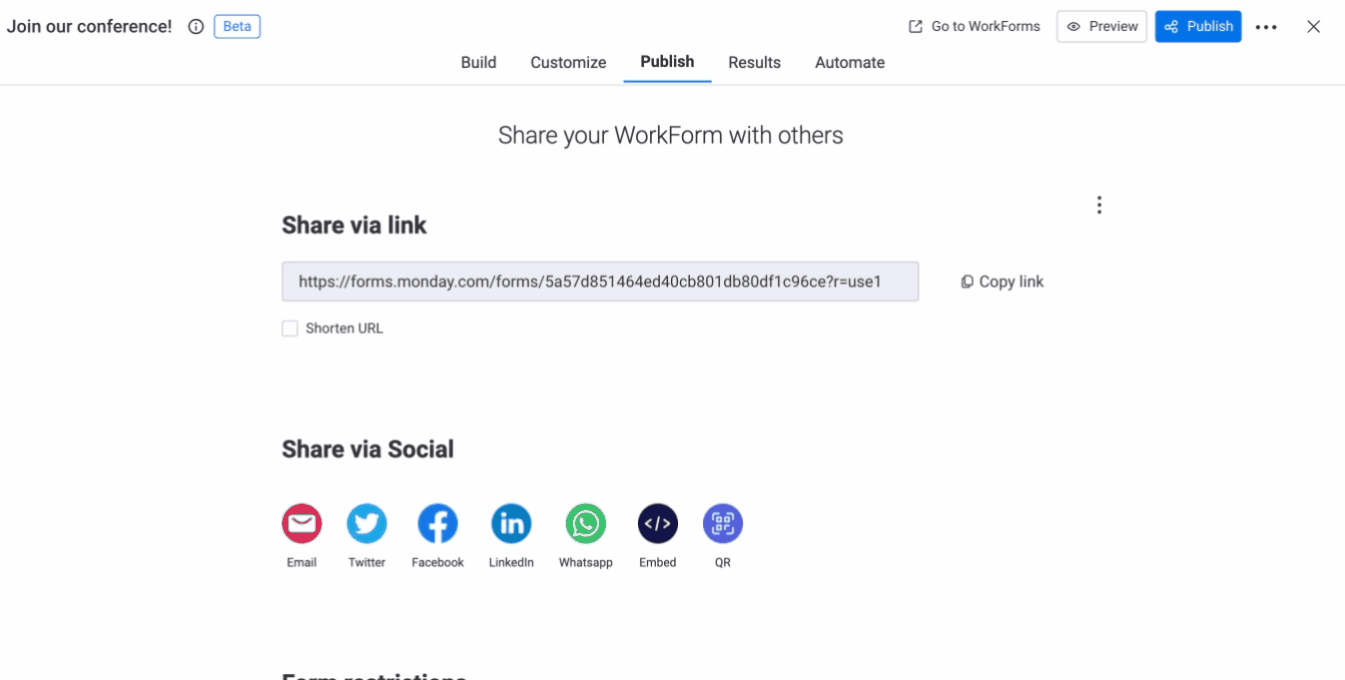Open the form Preview

pos(1102,27)
